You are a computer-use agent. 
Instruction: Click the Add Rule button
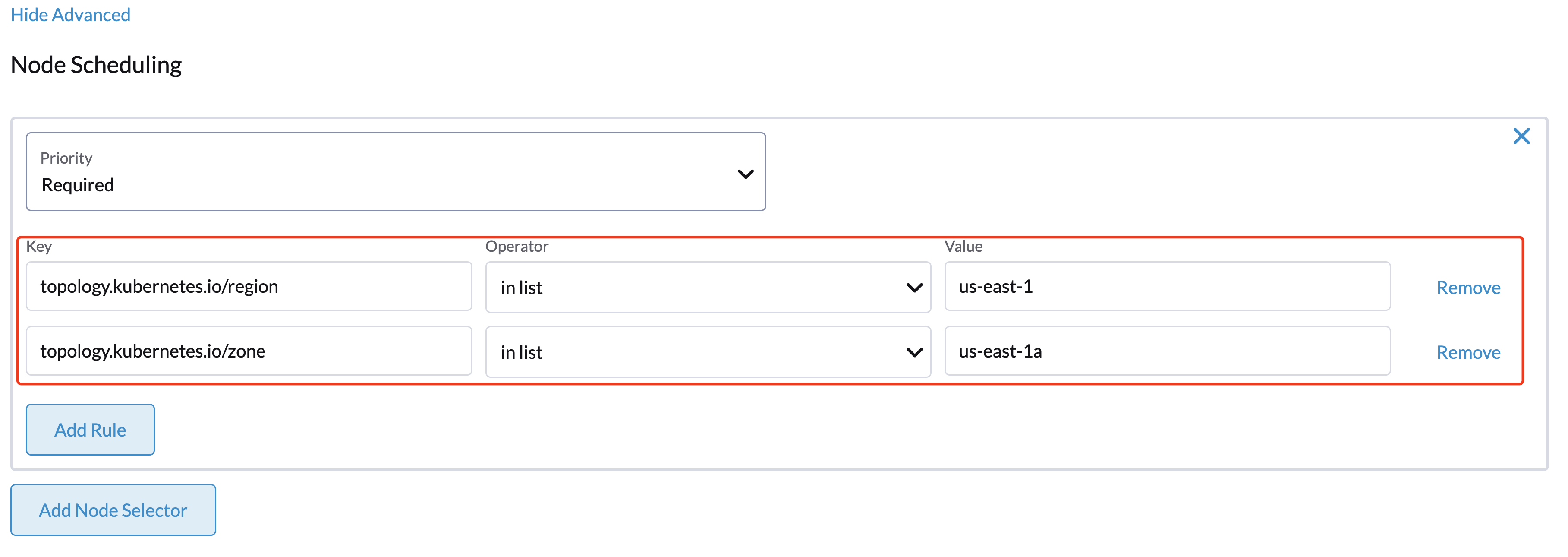(x=90, y=429)
